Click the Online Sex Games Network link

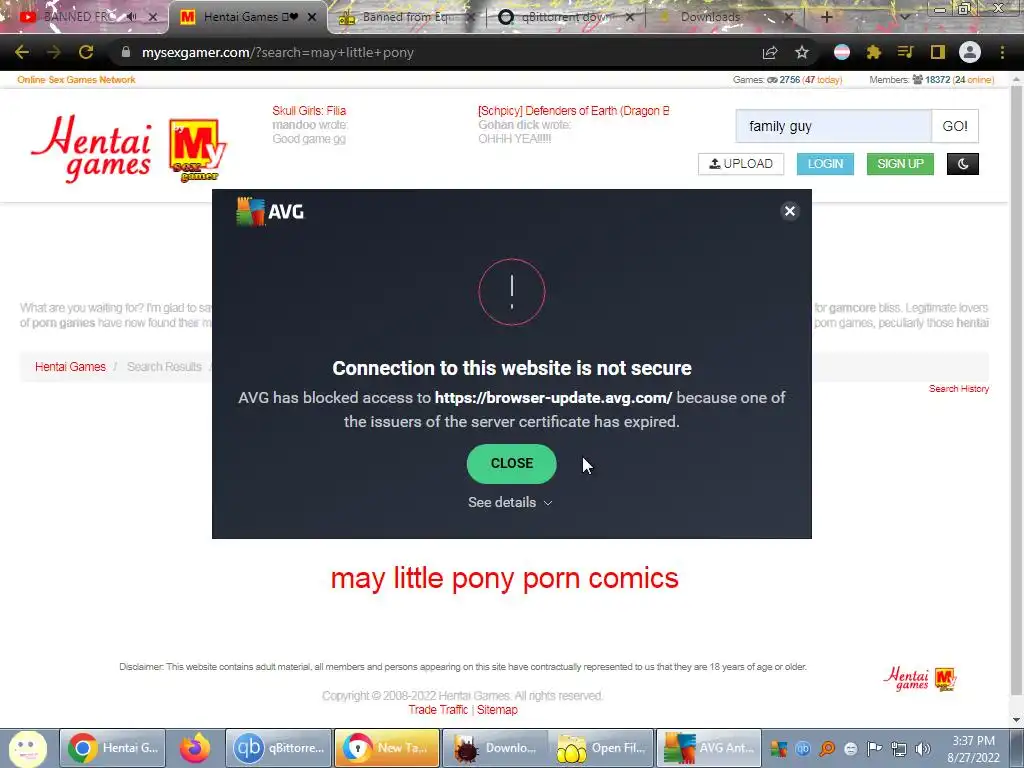pyautogui.click(x=76, y=80)
